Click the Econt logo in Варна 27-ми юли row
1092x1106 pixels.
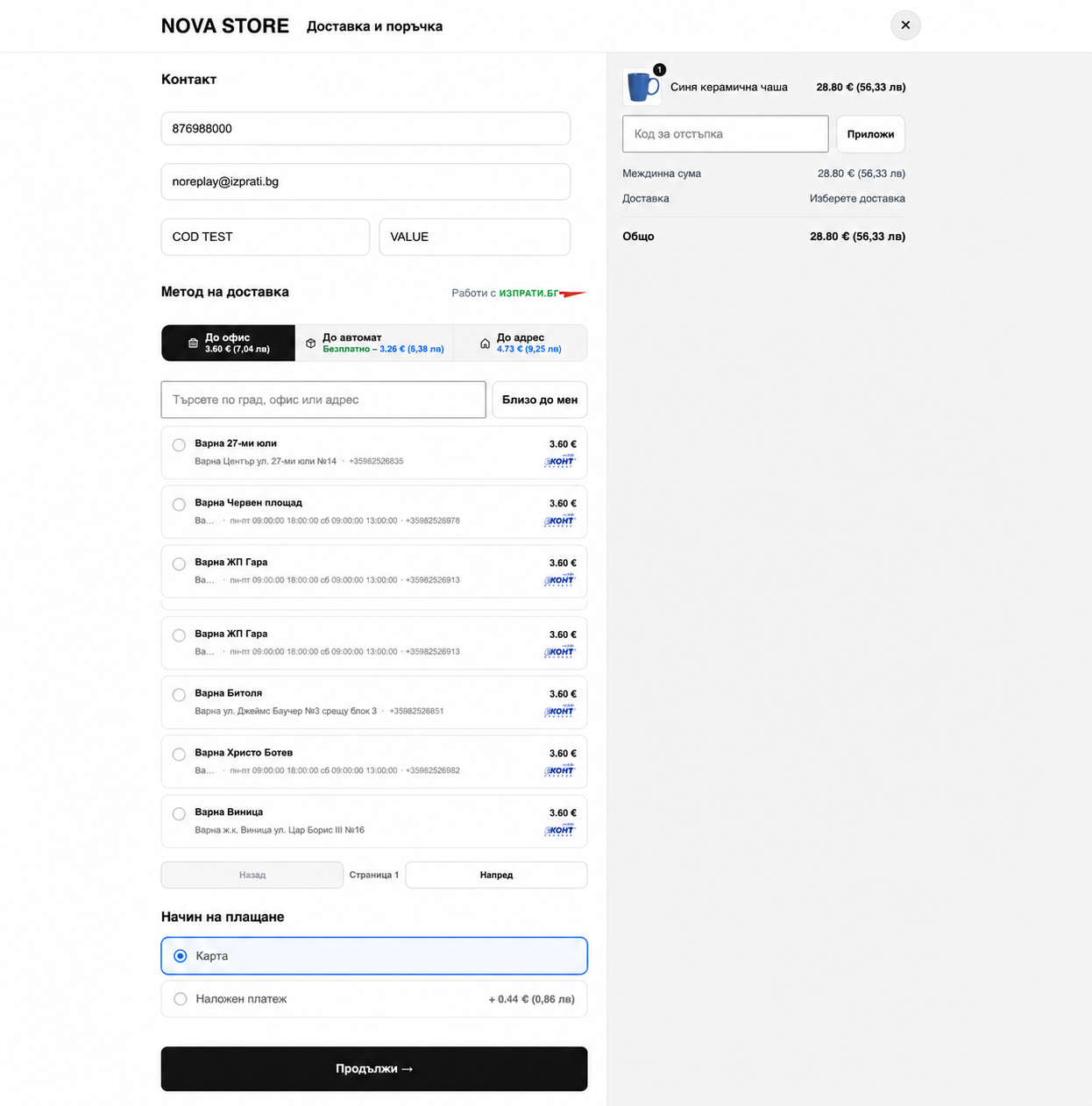tap(559, 461)
